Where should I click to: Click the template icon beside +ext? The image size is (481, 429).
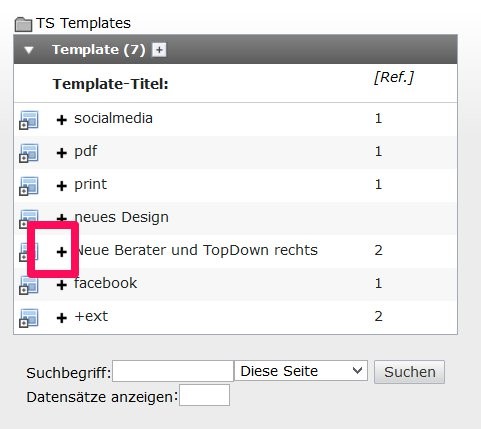click(29, 318)
